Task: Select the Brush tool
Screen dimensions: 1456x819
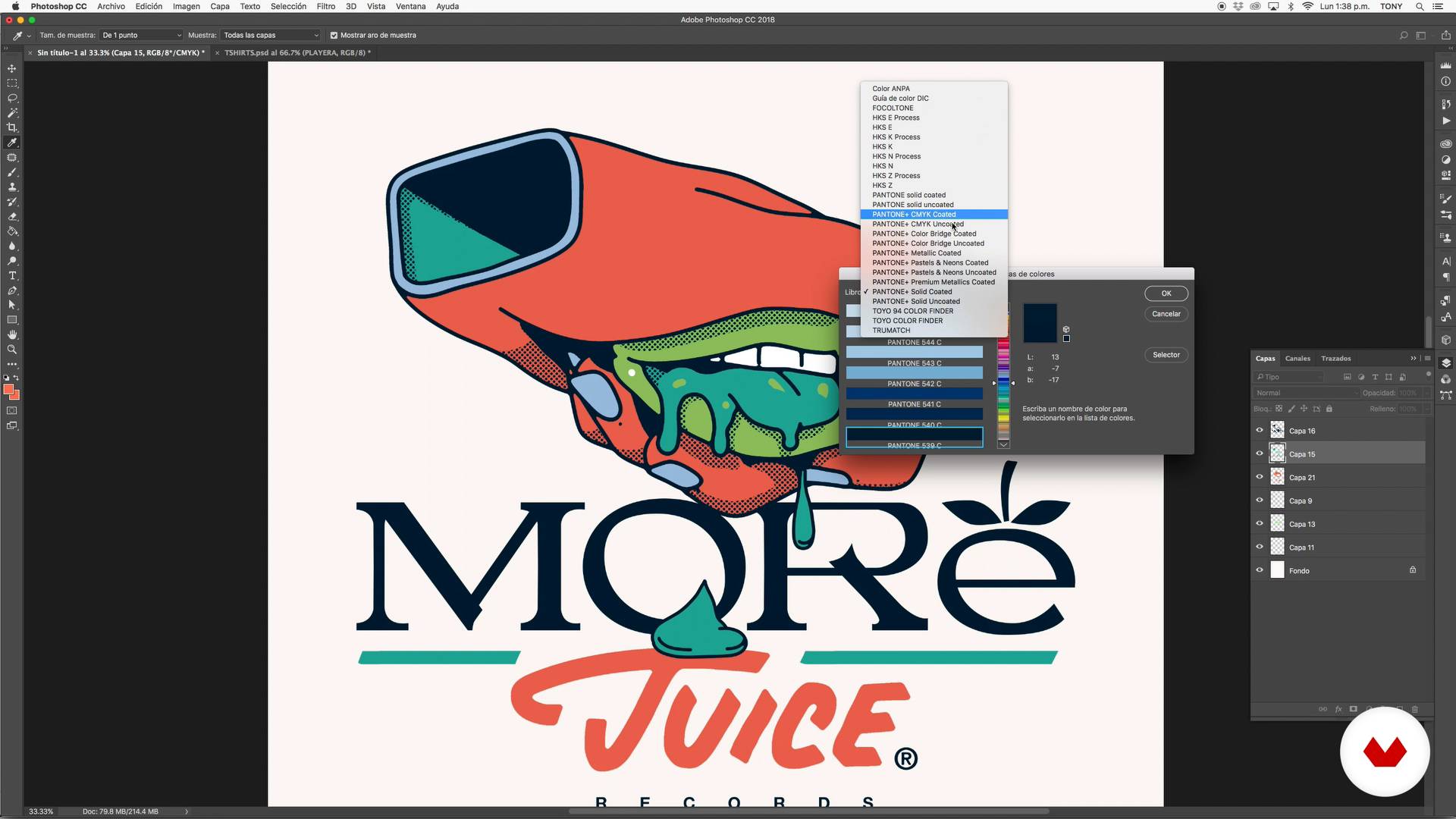Action: coord(12,172)
